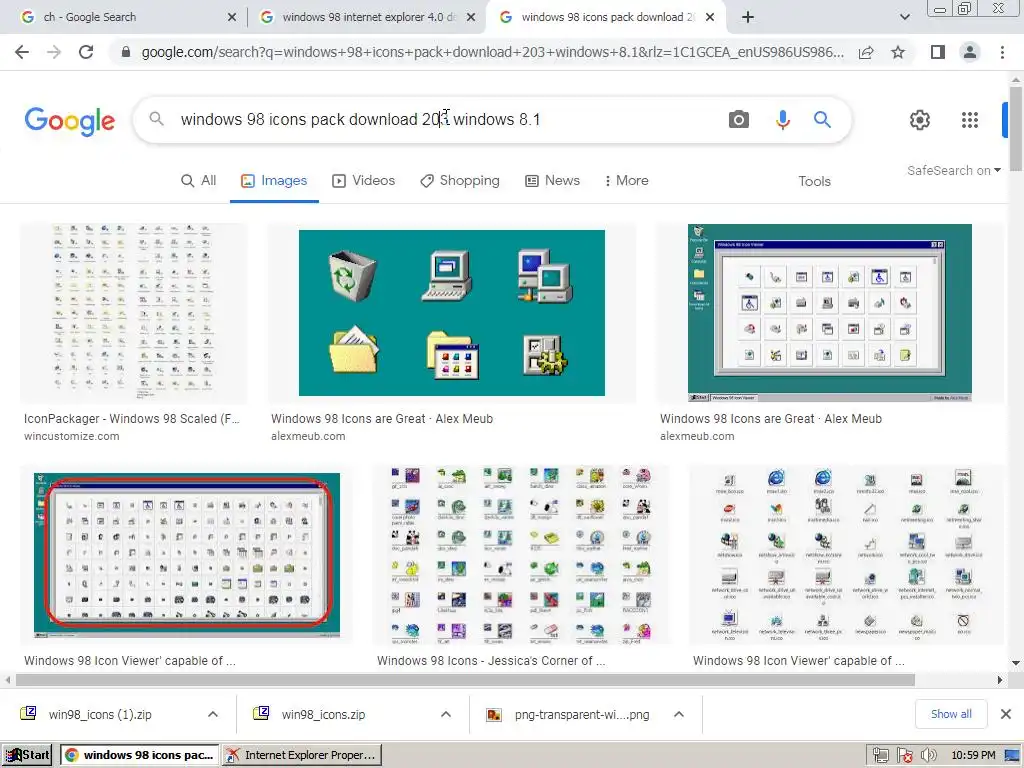Open the Shopping results tab
The image size is (1024, 768).
[460, 181]
